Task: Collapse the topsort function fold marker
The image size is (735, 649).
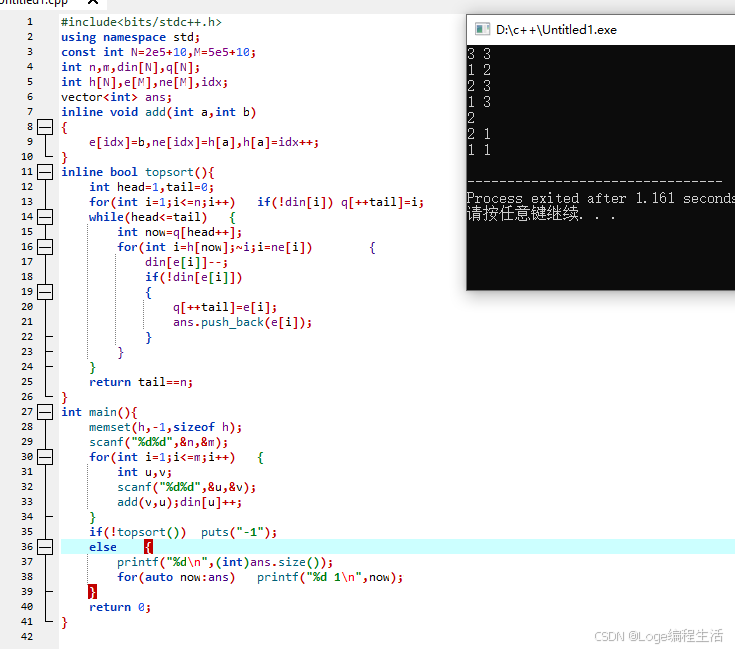Action: point(45,172)
